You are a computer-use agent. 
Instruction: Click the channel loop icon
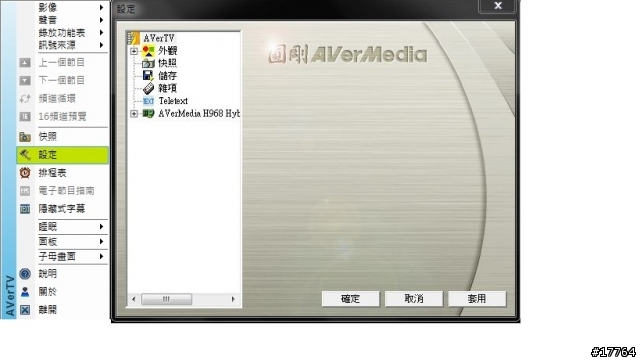(x=25, y=98)
